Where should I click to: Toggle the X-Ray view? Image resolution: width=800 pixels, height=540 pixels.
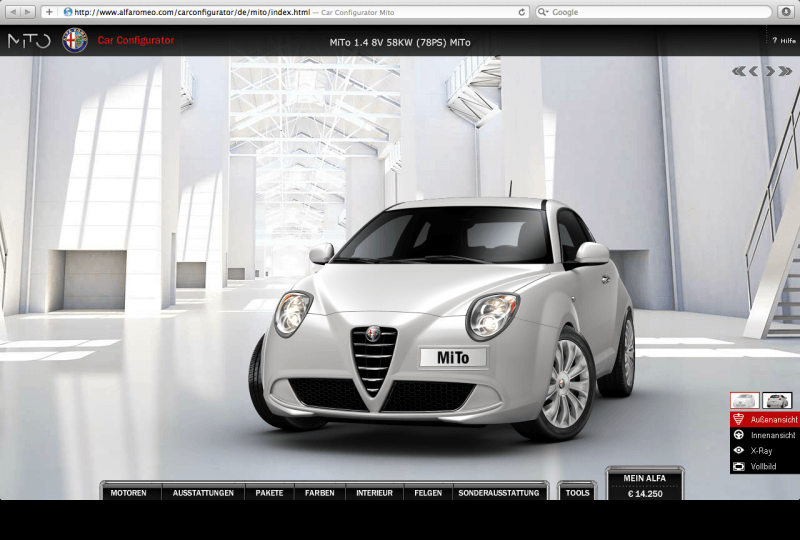765,451
